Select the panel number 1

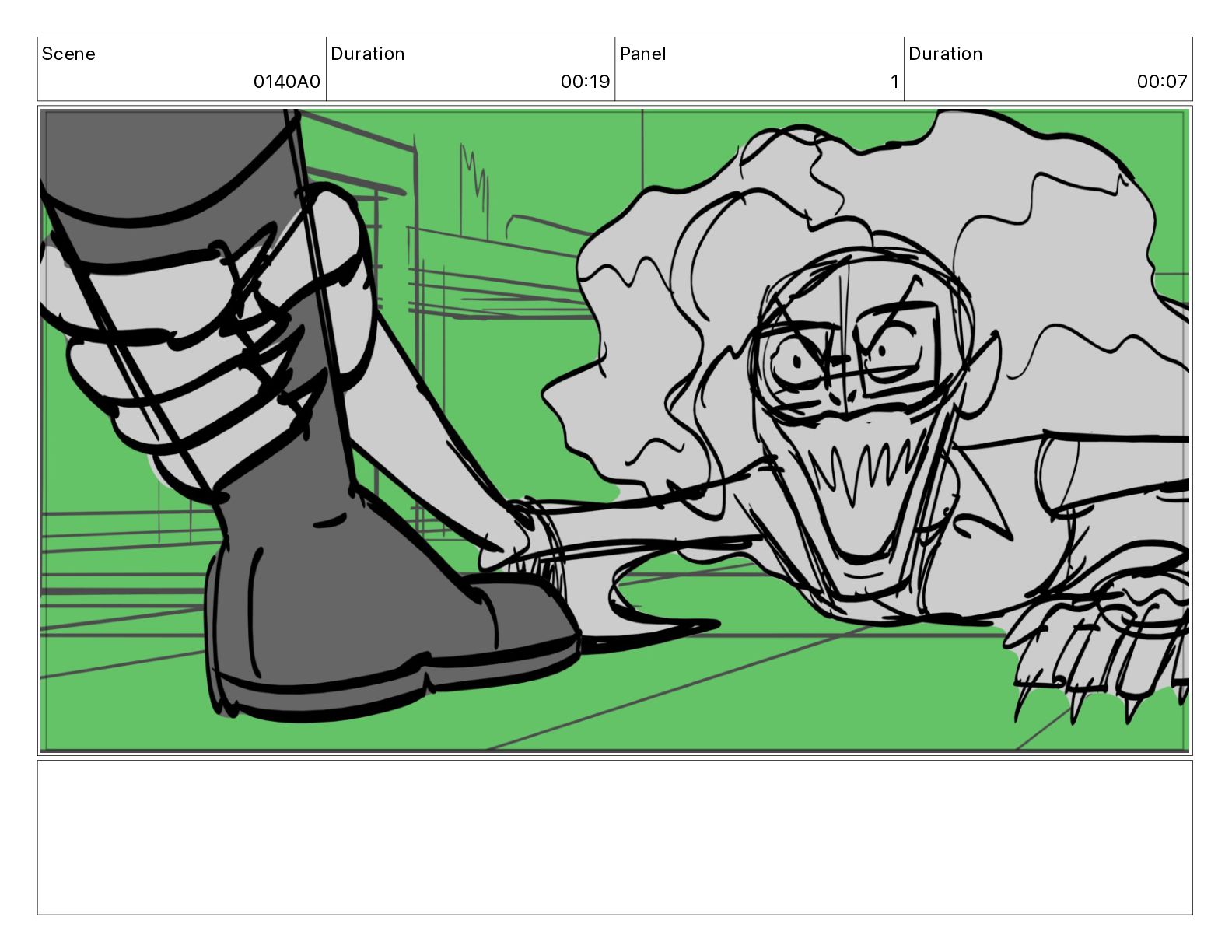[x=894, y=82]
